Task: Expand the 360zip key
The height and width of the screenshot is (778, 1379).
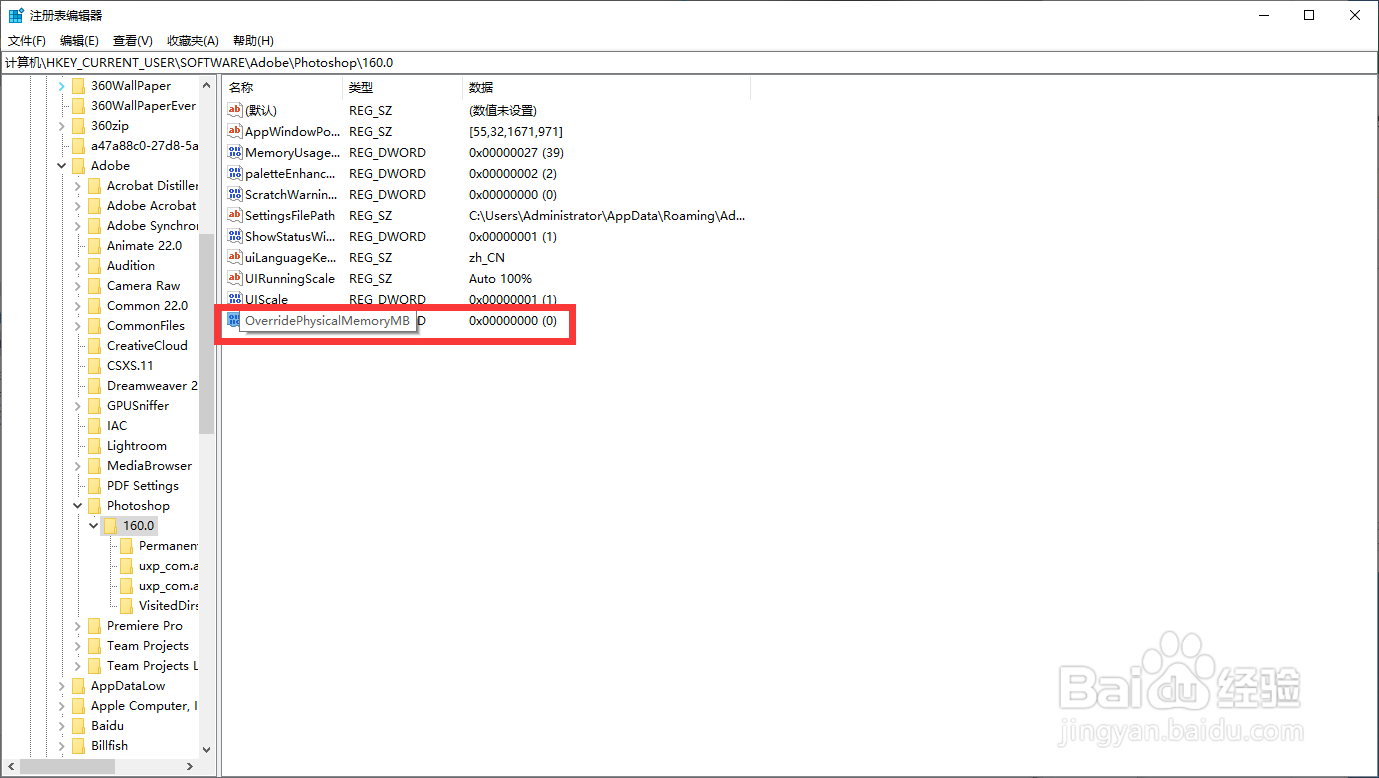Action: tap(62, 125)
